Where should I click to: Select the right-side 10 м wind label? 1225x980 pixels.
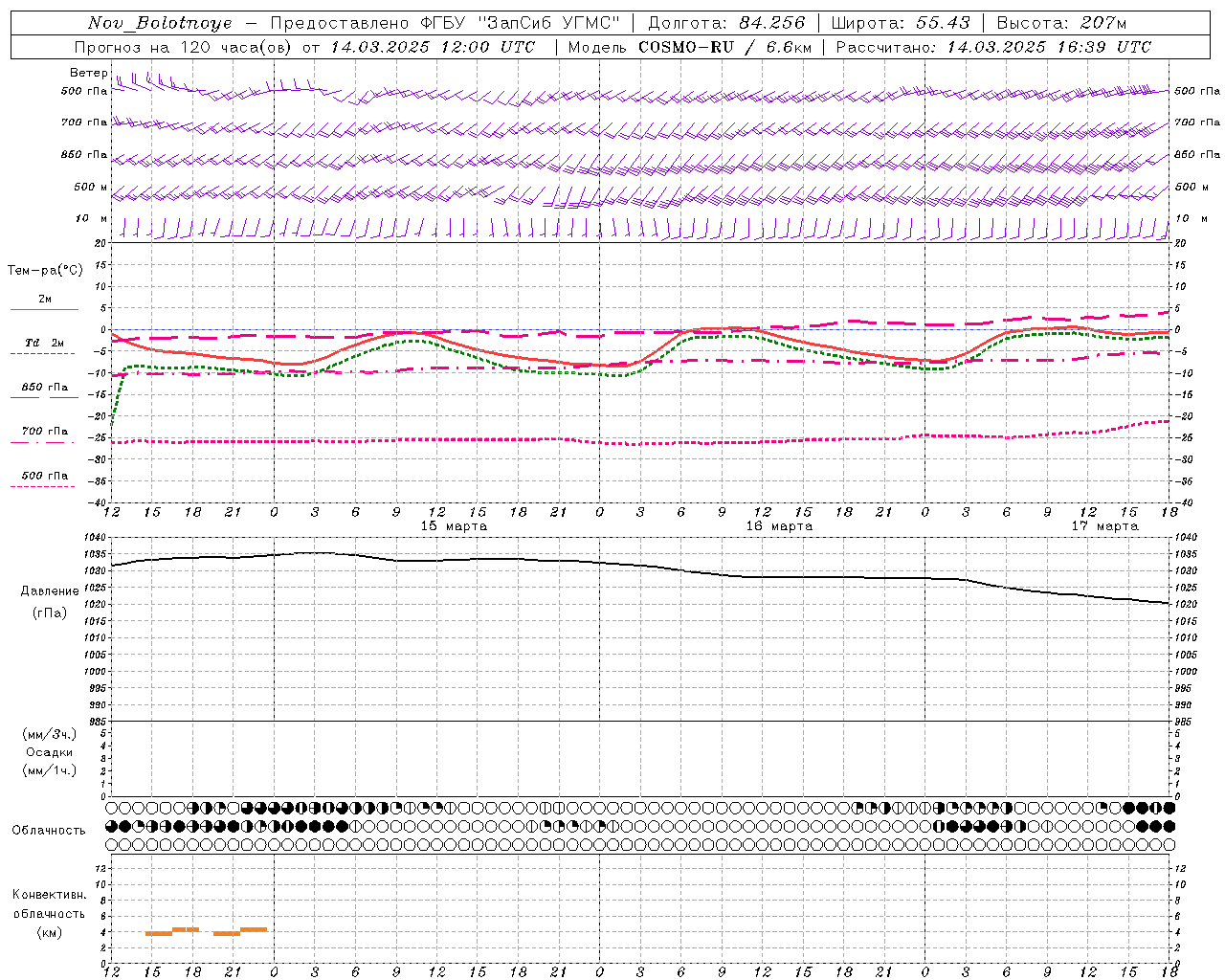click(1192, 219)
